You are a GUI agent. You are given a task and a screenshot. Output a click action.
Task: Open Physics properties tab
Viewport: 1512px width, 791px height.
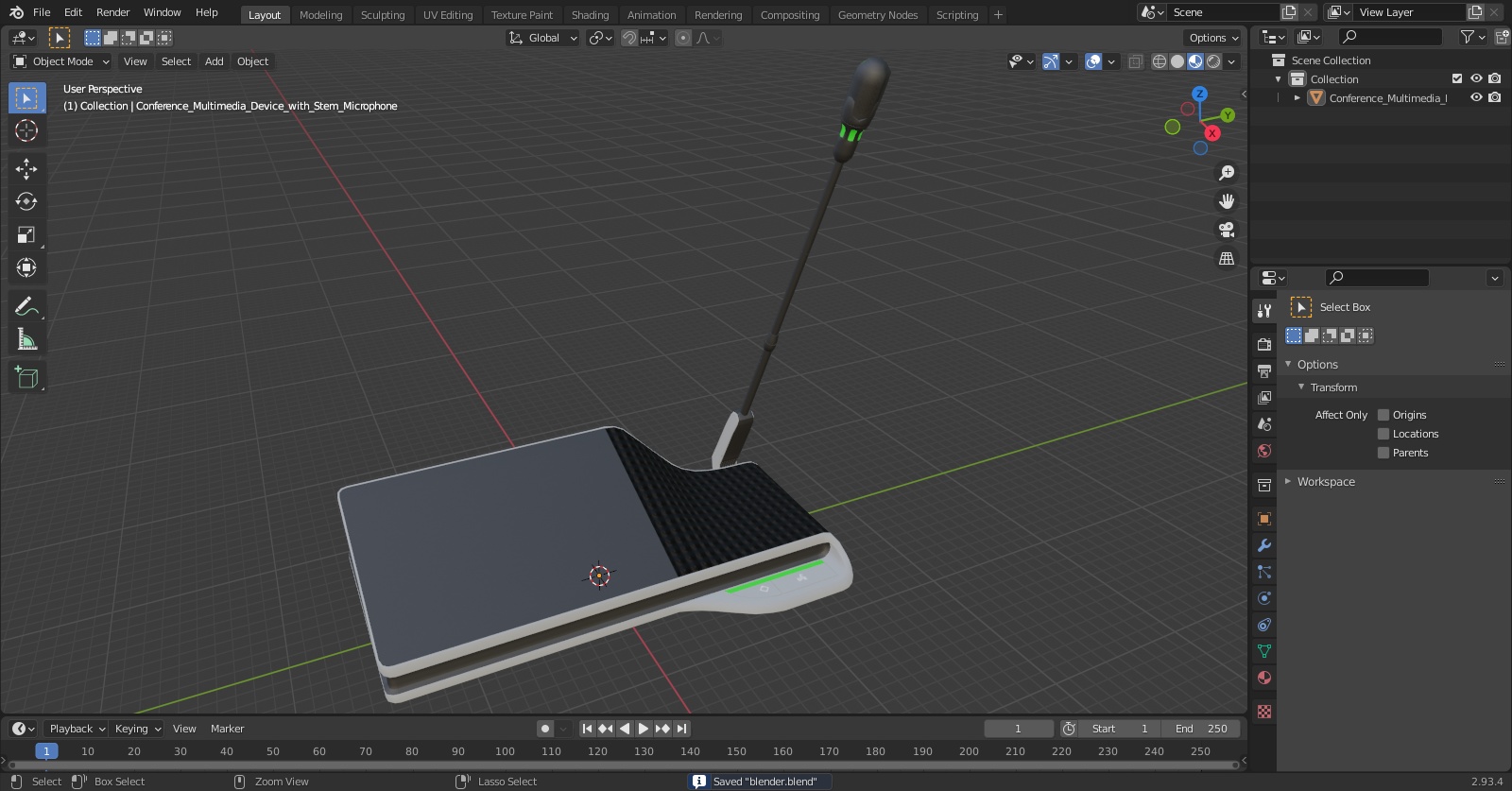(x=1264, y=598)
